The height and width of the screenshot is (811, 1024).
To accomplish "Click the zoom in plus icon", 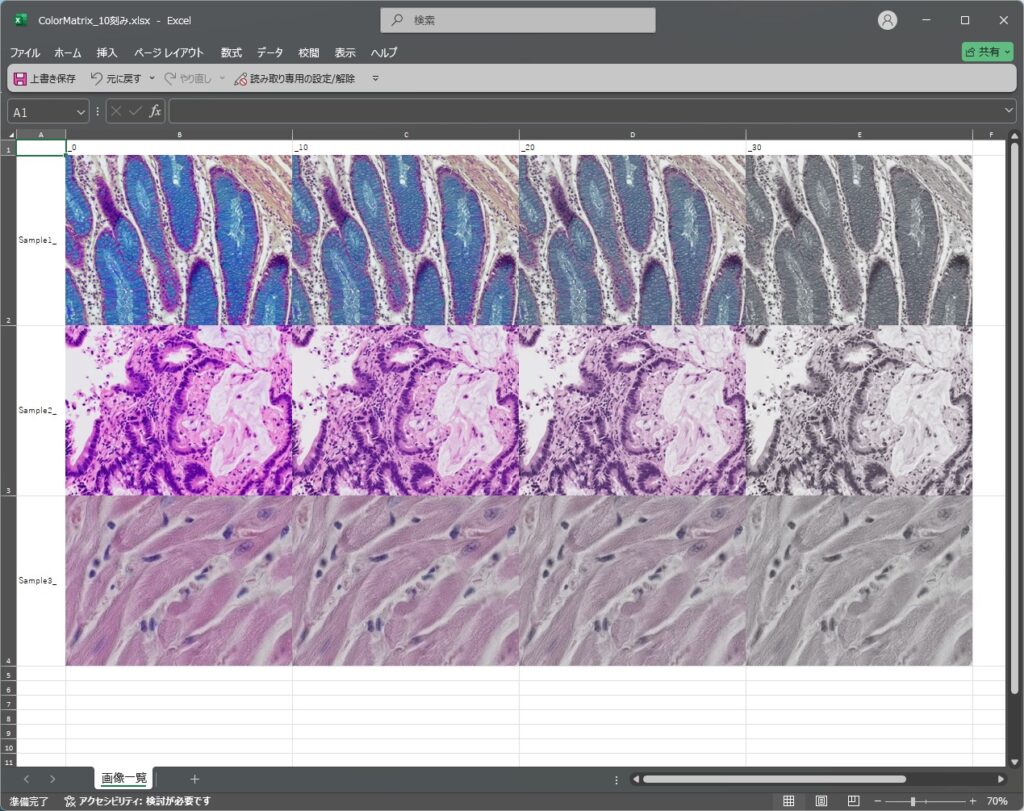I will click(x=972, y=801).
